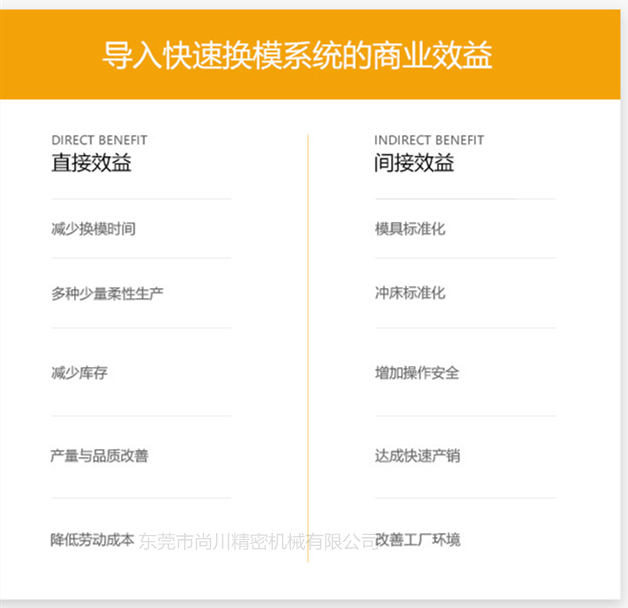
Task: Select the 间接效益 heading
Action: (x=414, y=163)
